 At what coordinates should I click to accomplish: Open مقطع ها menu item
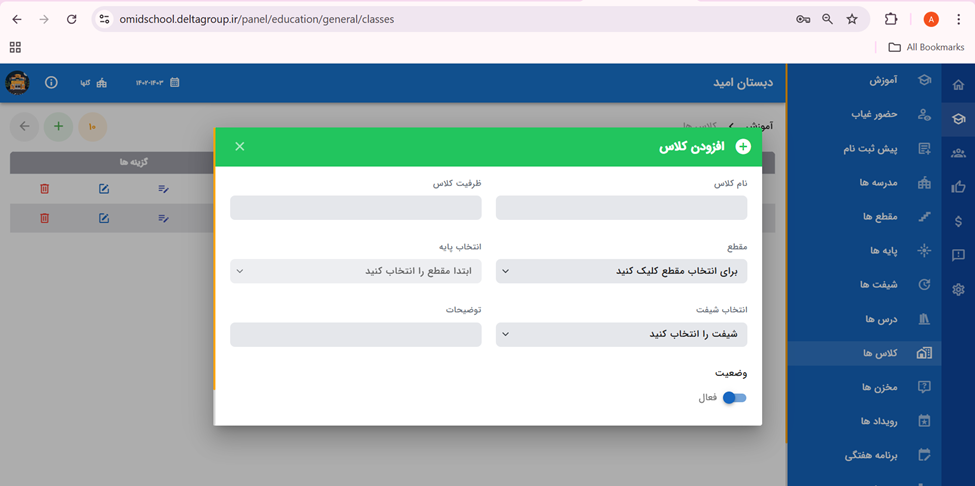[864, 216]
